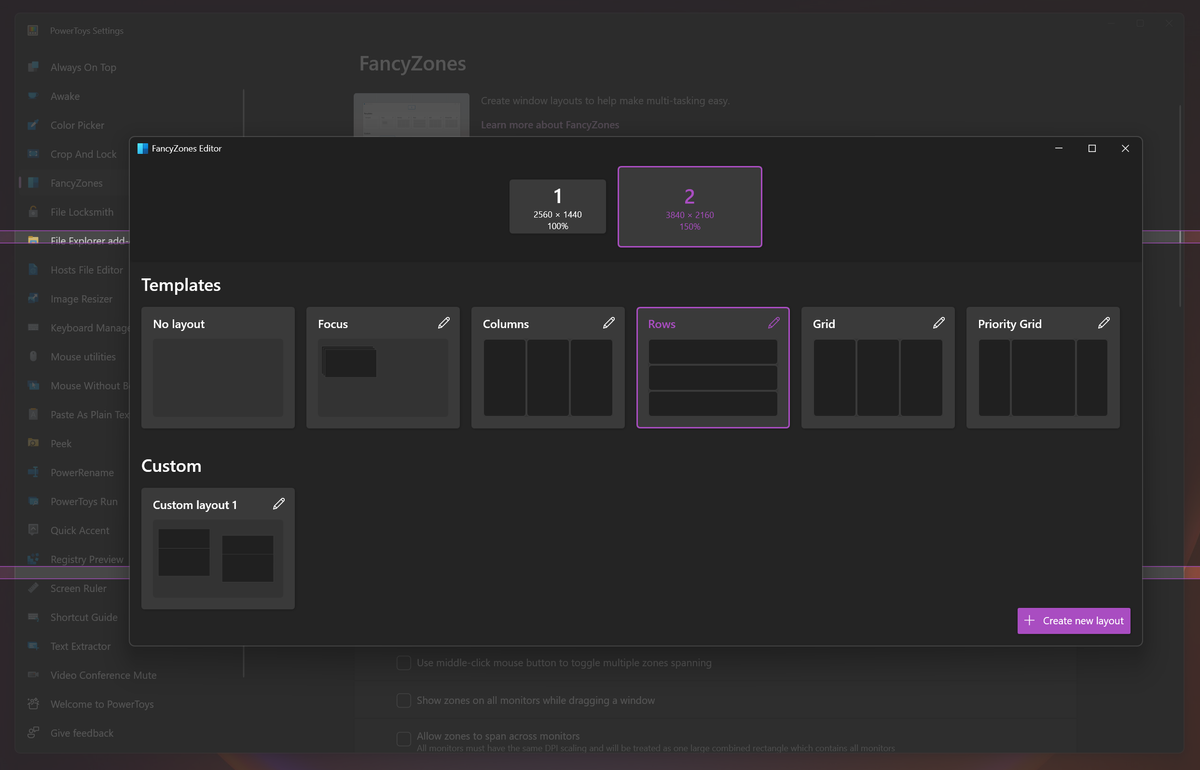The image size is (1200, 770).
Task: Apply Custom layout 1 preview
Action: point(218,559)
